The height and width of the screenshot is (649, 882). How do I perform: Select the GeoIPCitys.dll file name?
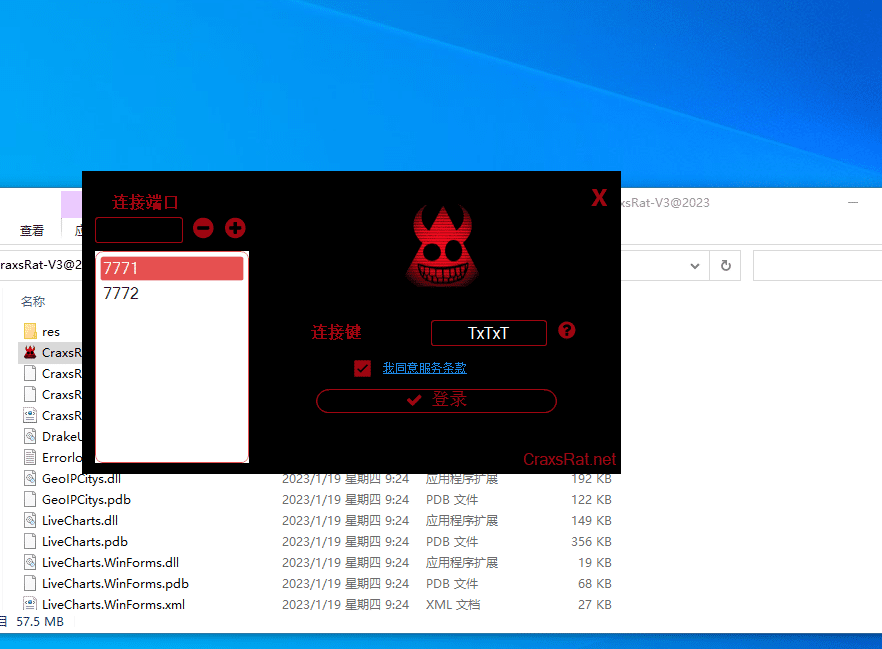coord(82,479)
